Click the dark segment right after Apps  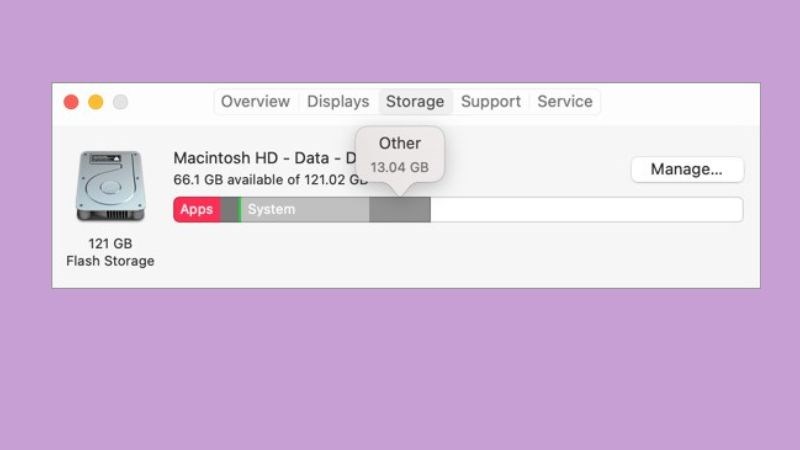[229, 210]
